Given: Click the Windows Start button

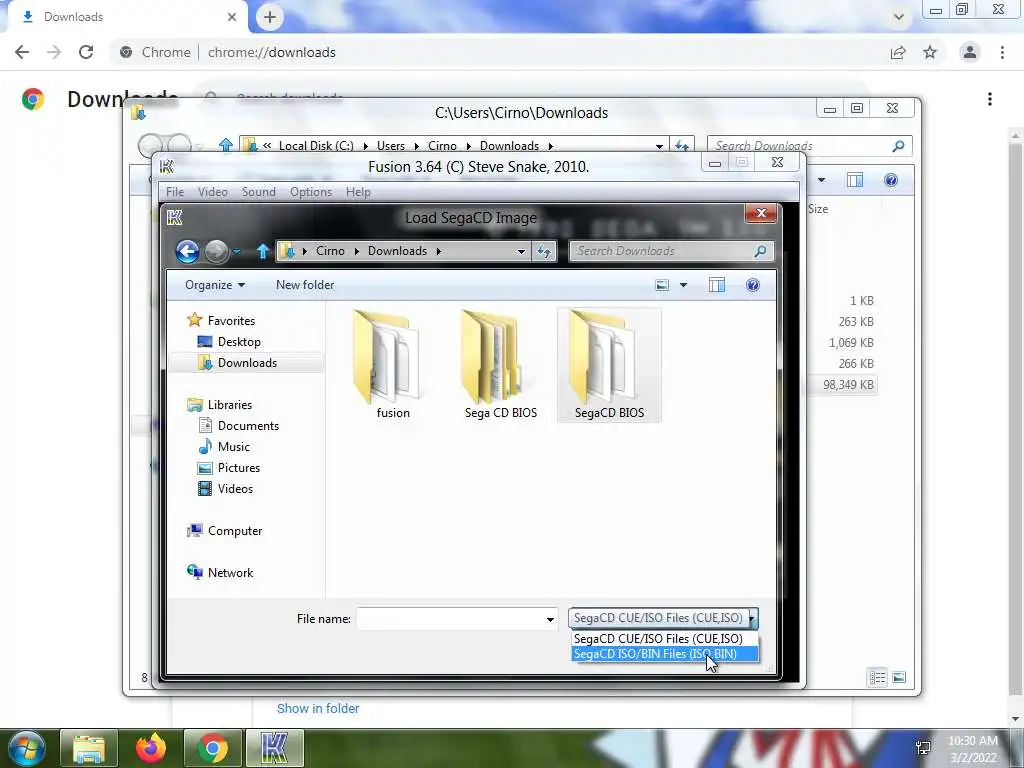Looking at the screenshot, I should coord(25,748).
